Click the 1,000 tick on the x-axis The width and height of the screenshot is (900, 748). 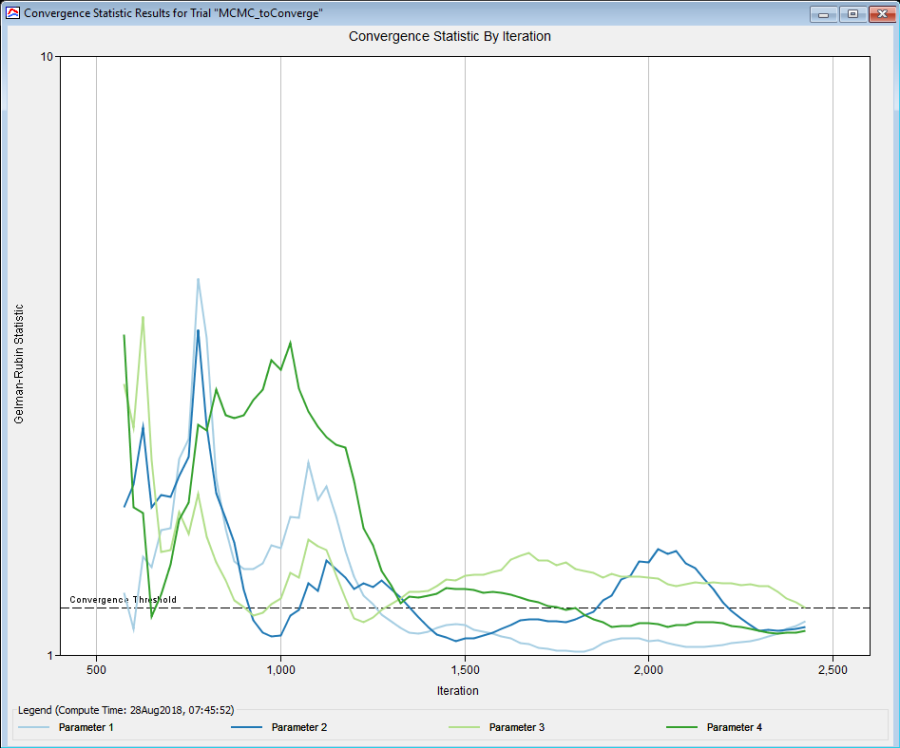click(x=280, y=669)
